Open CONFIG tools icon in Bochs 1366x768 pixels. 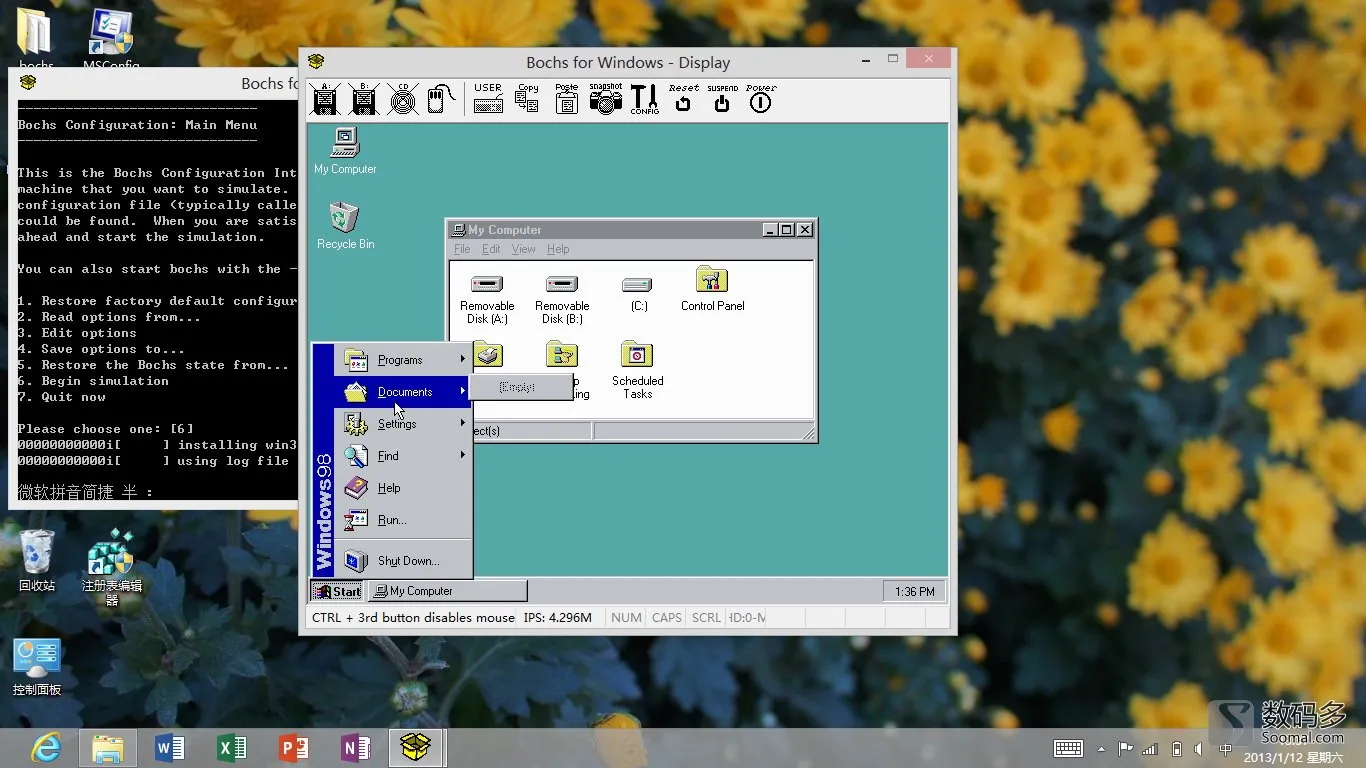point(645,98)
